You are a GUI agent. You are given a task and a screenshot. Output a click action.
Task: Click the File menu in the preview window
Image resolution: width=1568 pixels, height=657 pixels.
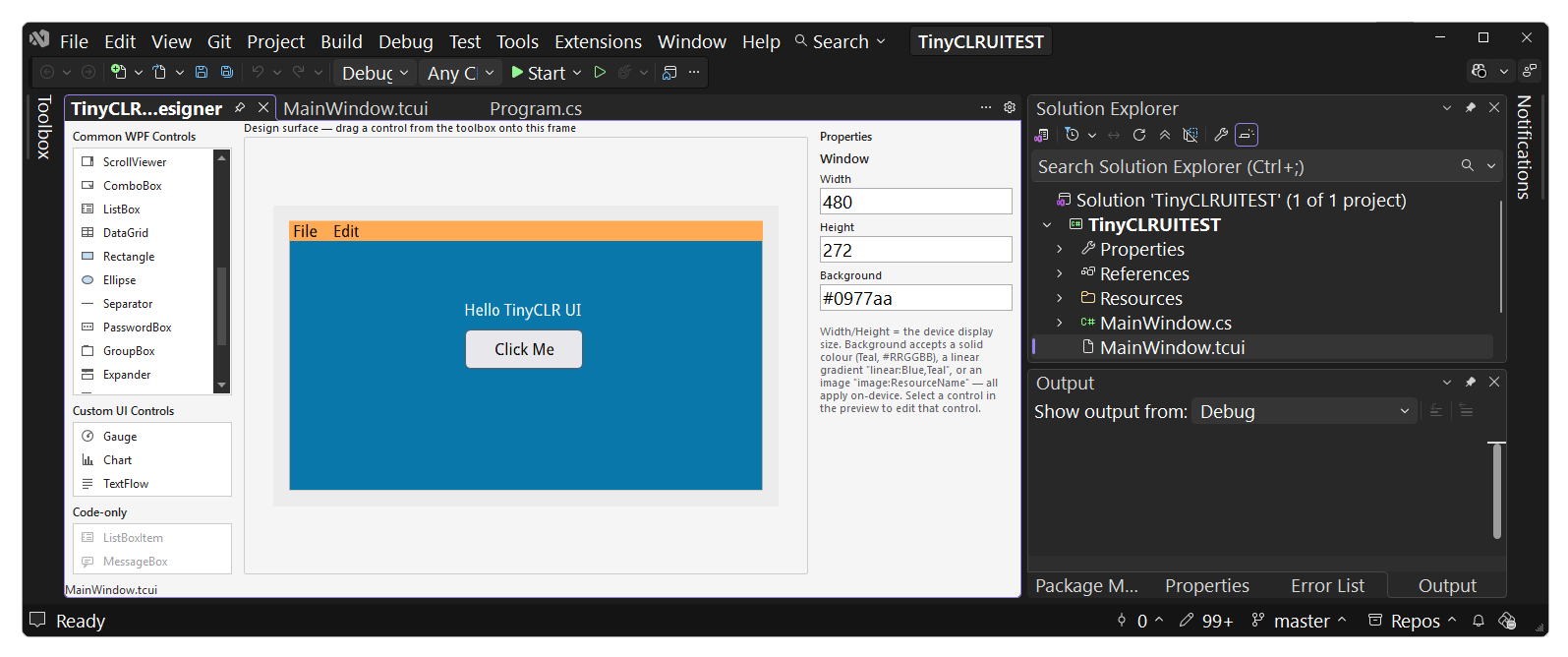[305, 231]
